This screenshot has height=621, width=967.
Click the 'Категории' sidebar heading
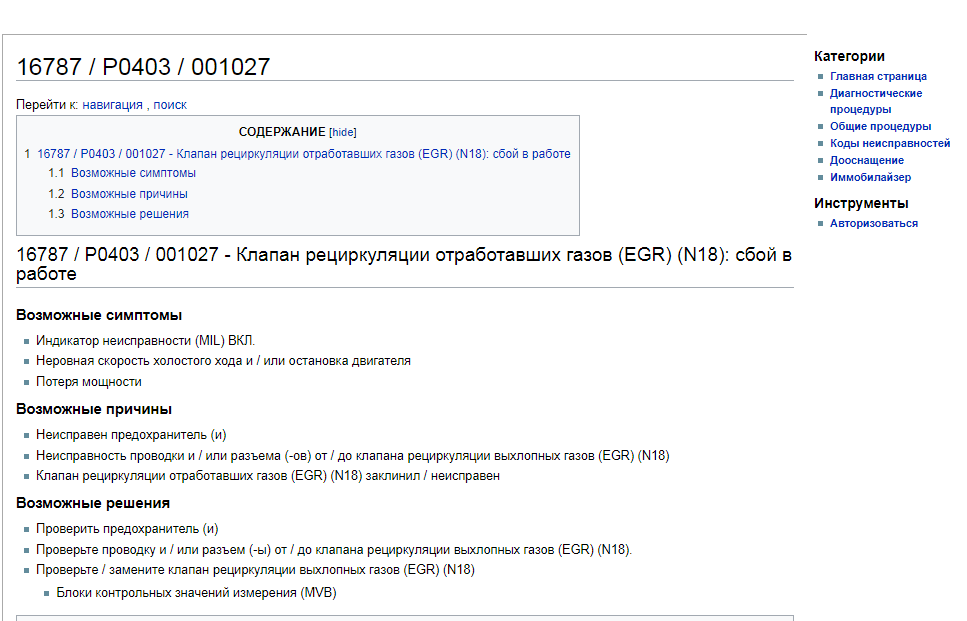pyautogui.click(x=849, y=56)
